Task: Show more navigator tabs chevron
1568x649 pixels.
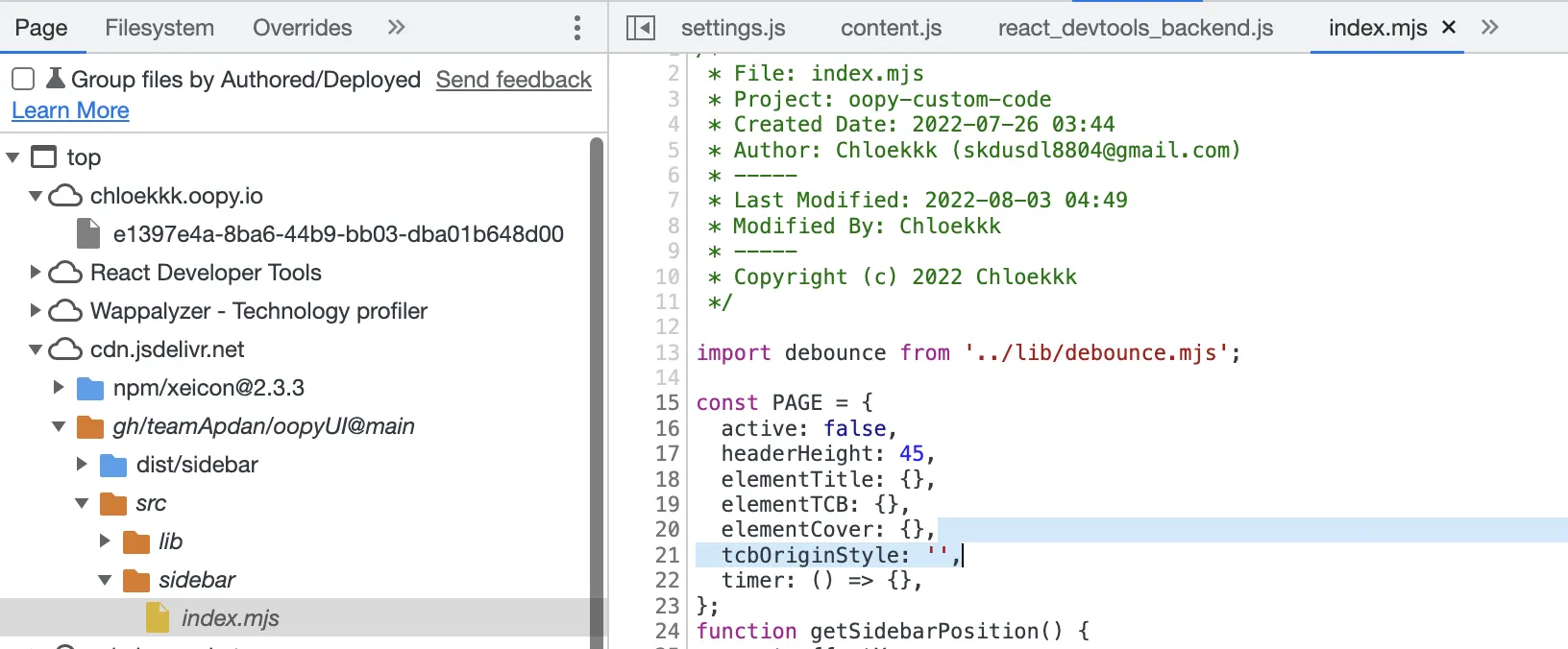Action: 396,28
